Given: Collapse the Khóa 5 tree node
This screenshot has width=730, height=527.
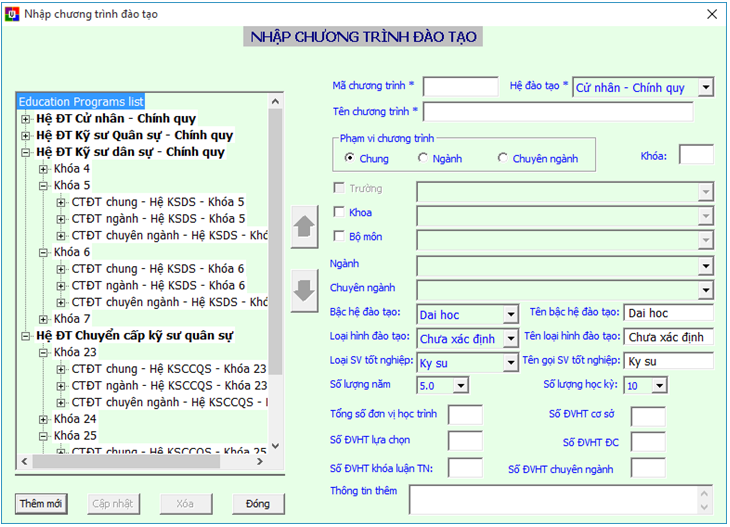Looking at the screenshot, I should pyautogui.click(x=43, y=185).
